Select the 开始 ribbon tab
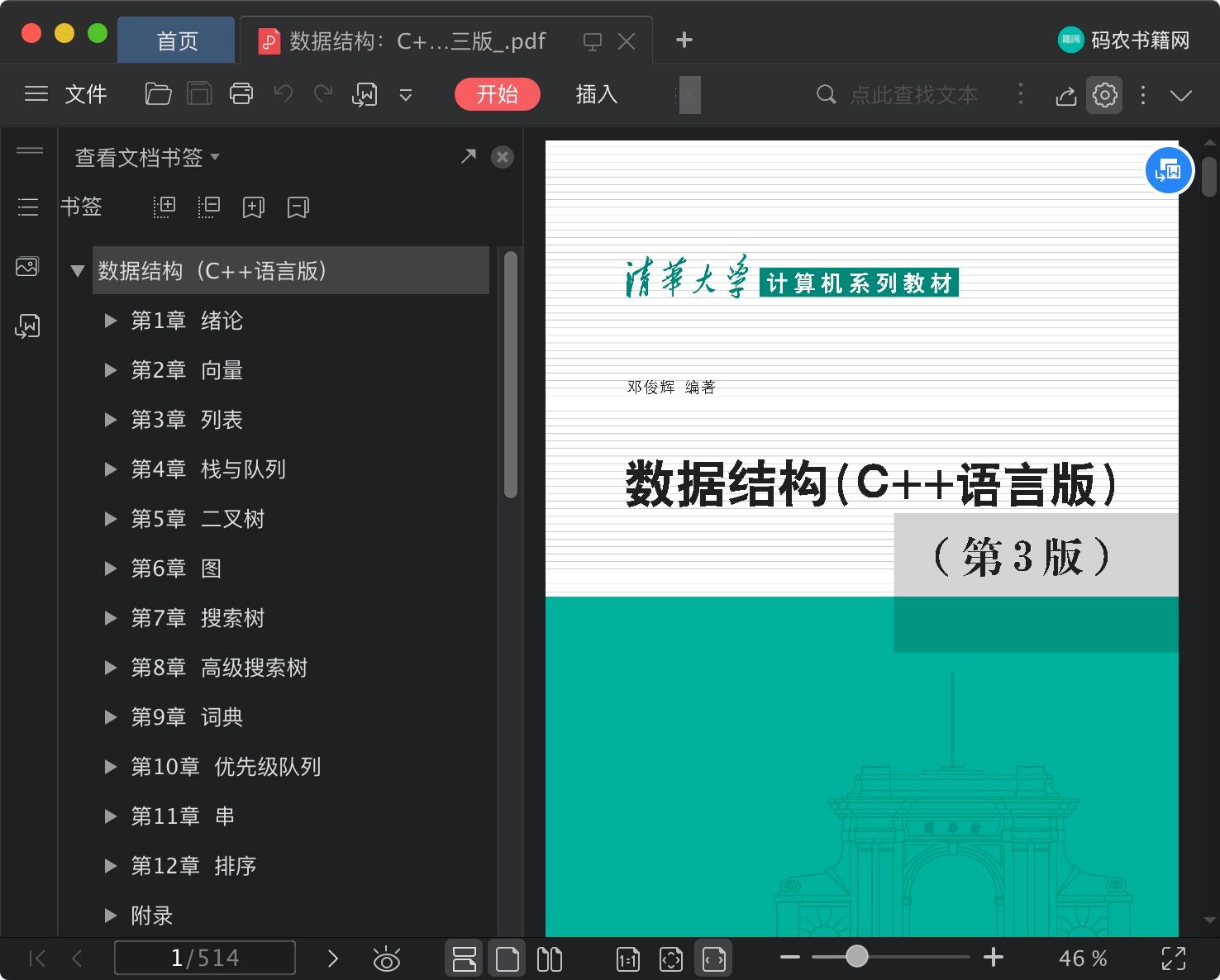1220x980 pixels. 498,94
